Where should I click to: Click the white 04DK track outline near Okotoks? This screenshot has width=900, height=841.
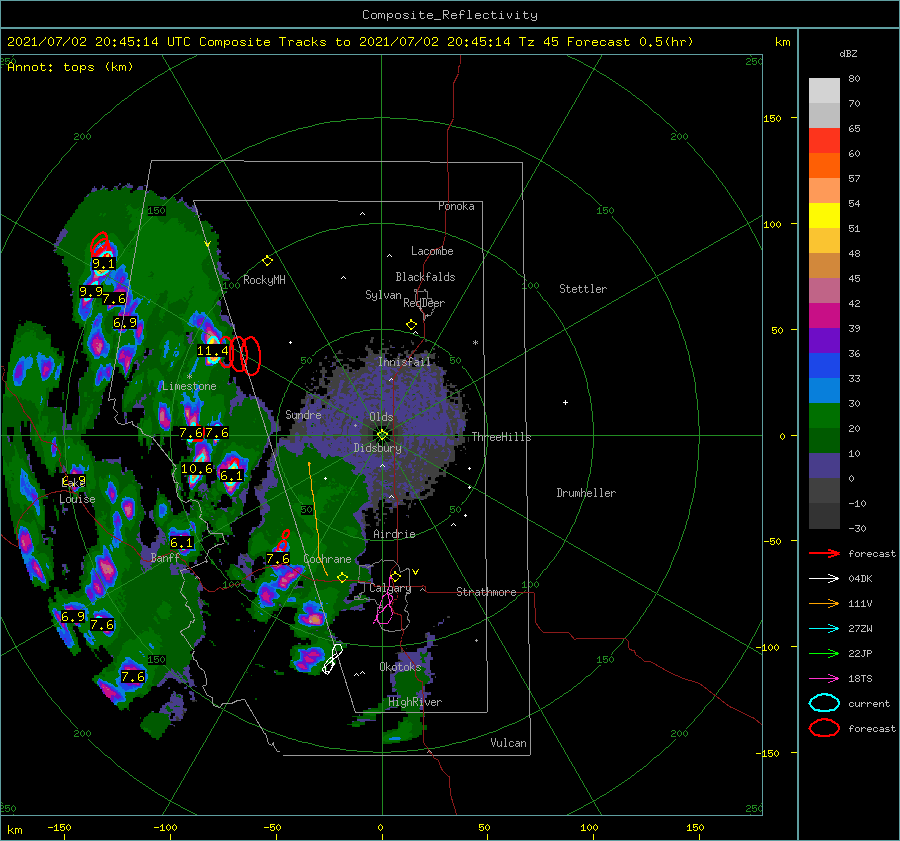click(x=332, y=659)
